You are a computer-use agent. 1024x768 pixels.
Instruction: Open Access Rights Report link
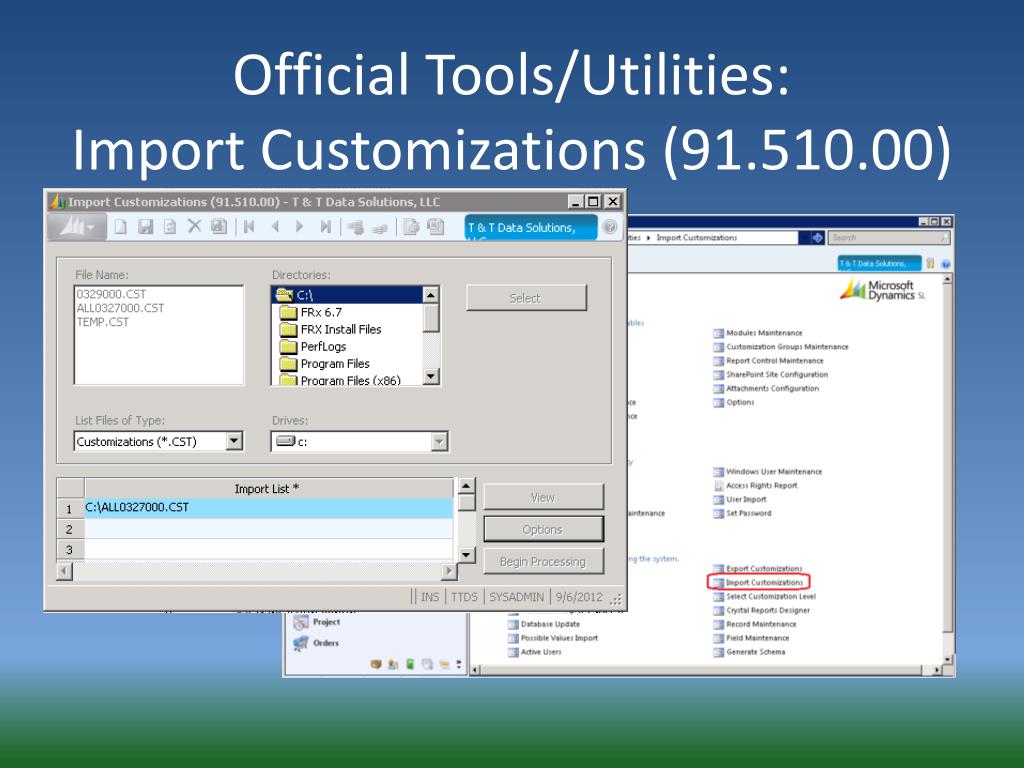(x=755, y=485)
